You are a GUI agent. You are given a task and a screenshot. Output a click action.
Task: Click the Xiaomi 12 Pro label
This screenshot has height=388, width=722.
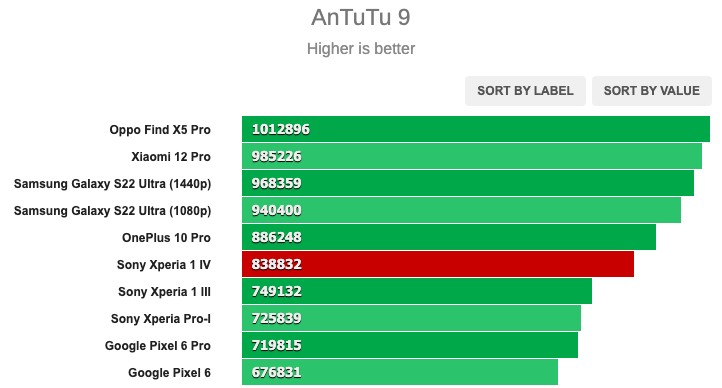tap(171, 157)
